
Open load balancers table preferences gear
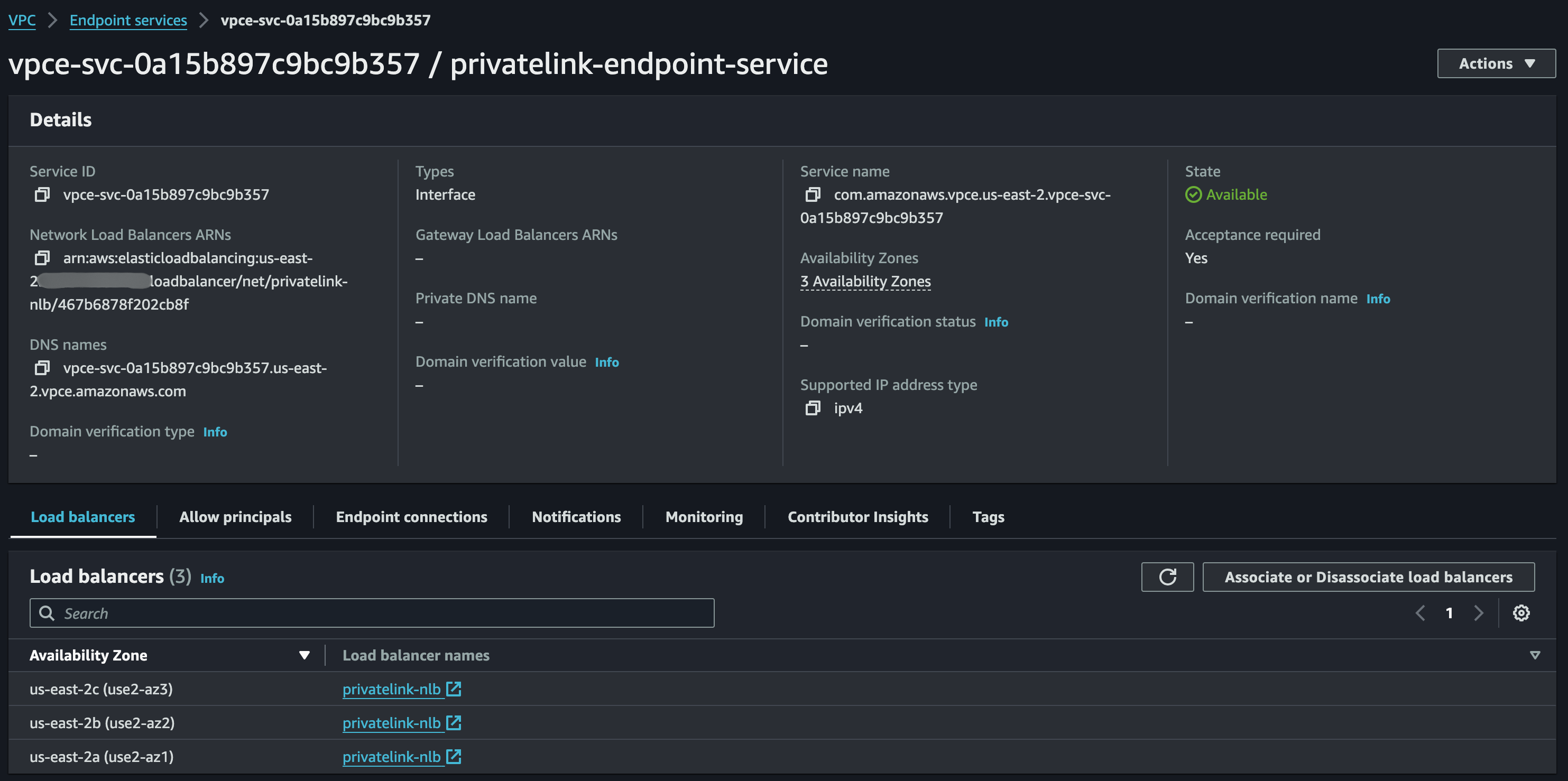1521,613
